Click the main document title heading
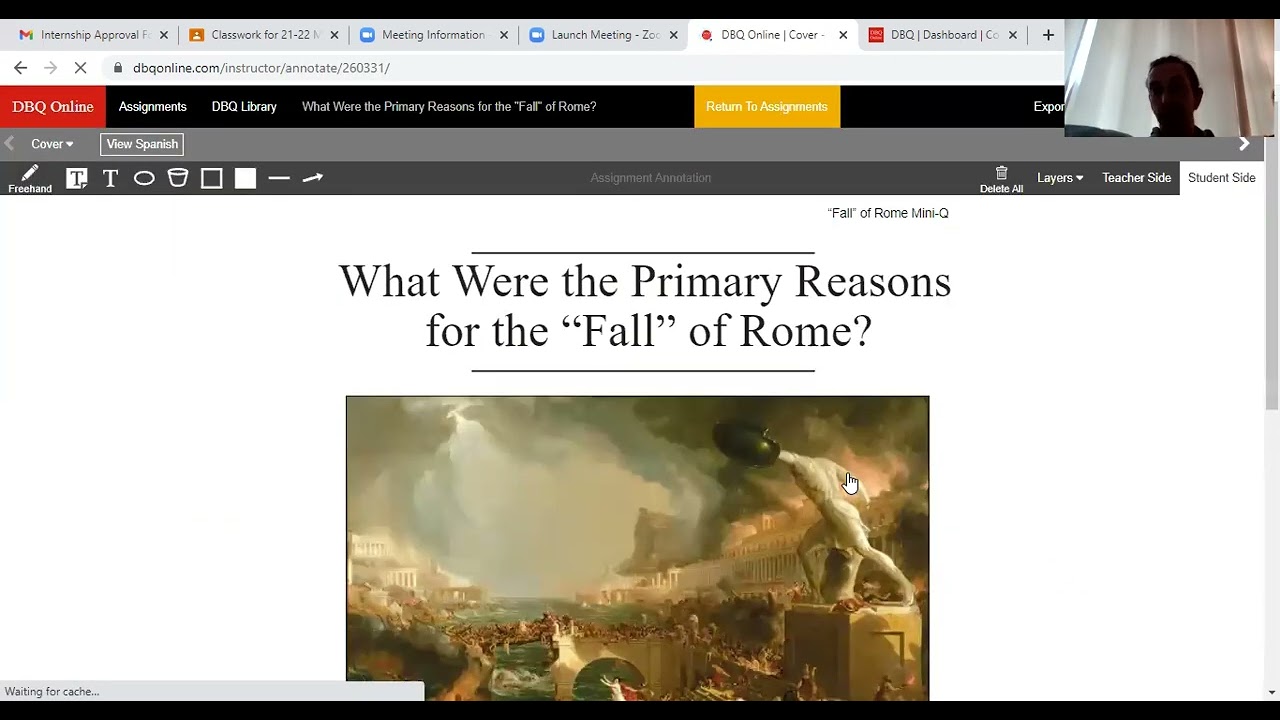 [645, 306]
